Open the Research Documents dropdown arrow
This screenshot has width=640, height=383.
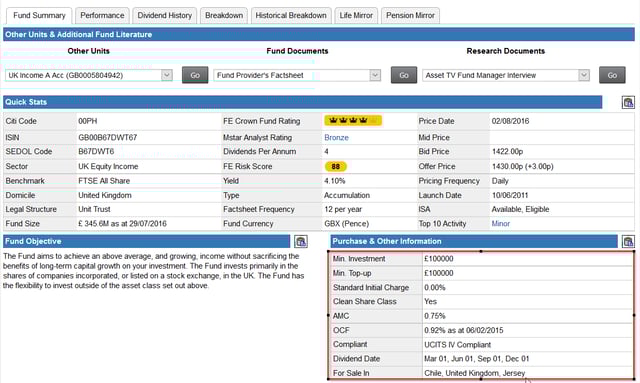point(584,75)
